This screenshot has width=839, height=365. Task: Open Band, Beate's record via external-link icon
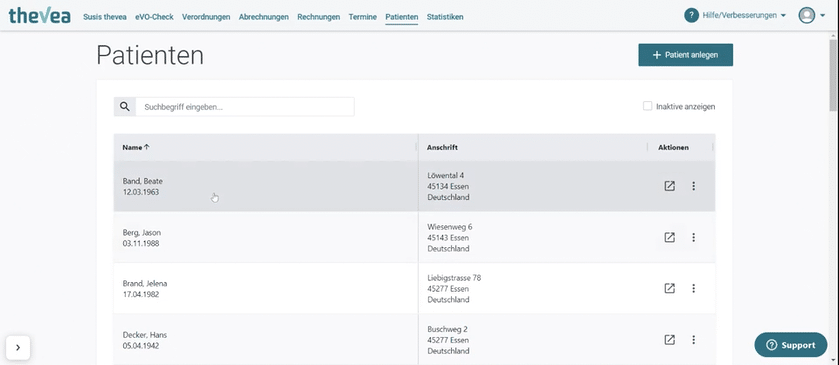tap(669, 186)
